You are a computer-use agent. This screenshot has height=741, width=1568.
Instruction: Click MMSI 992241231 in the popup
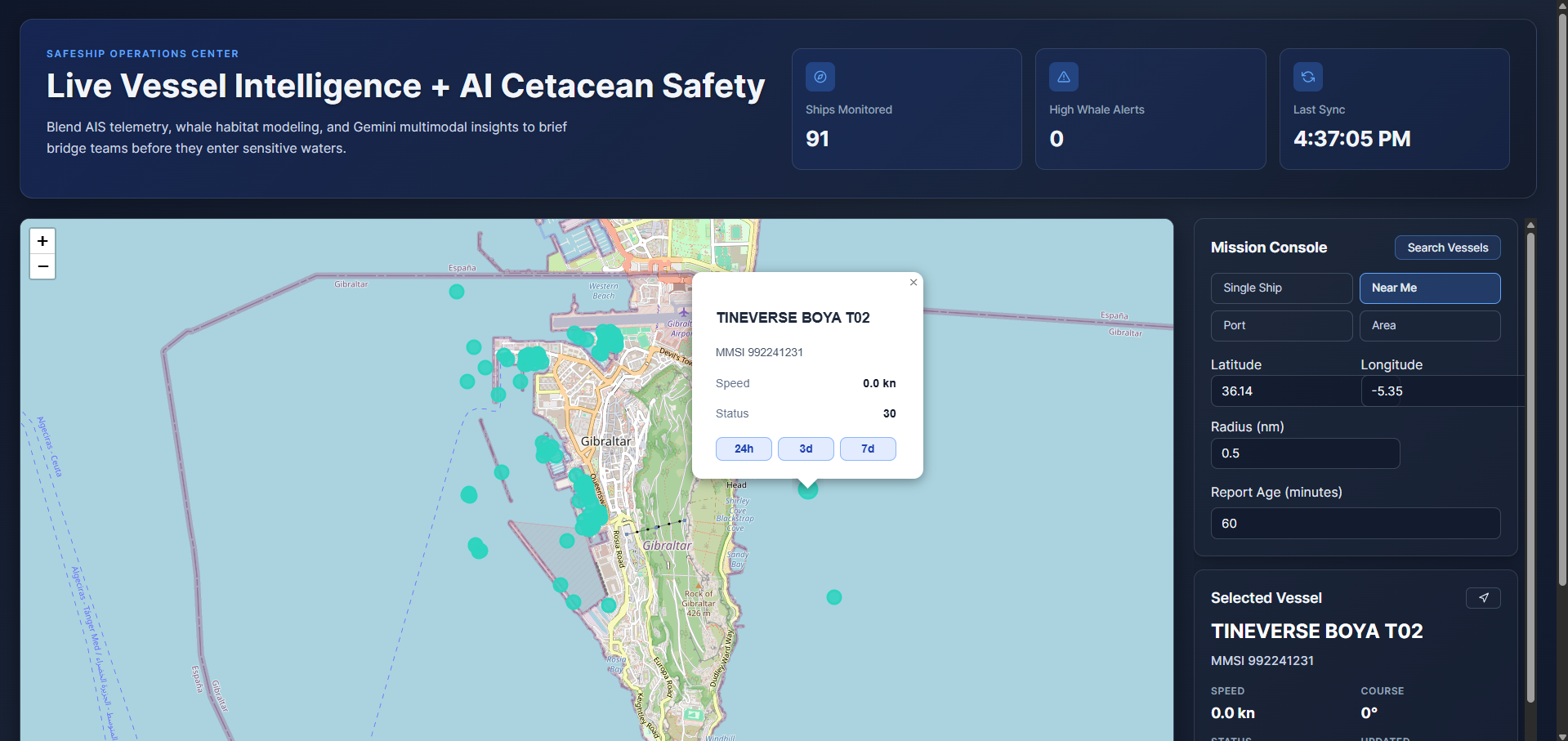[x=759, y=352]
